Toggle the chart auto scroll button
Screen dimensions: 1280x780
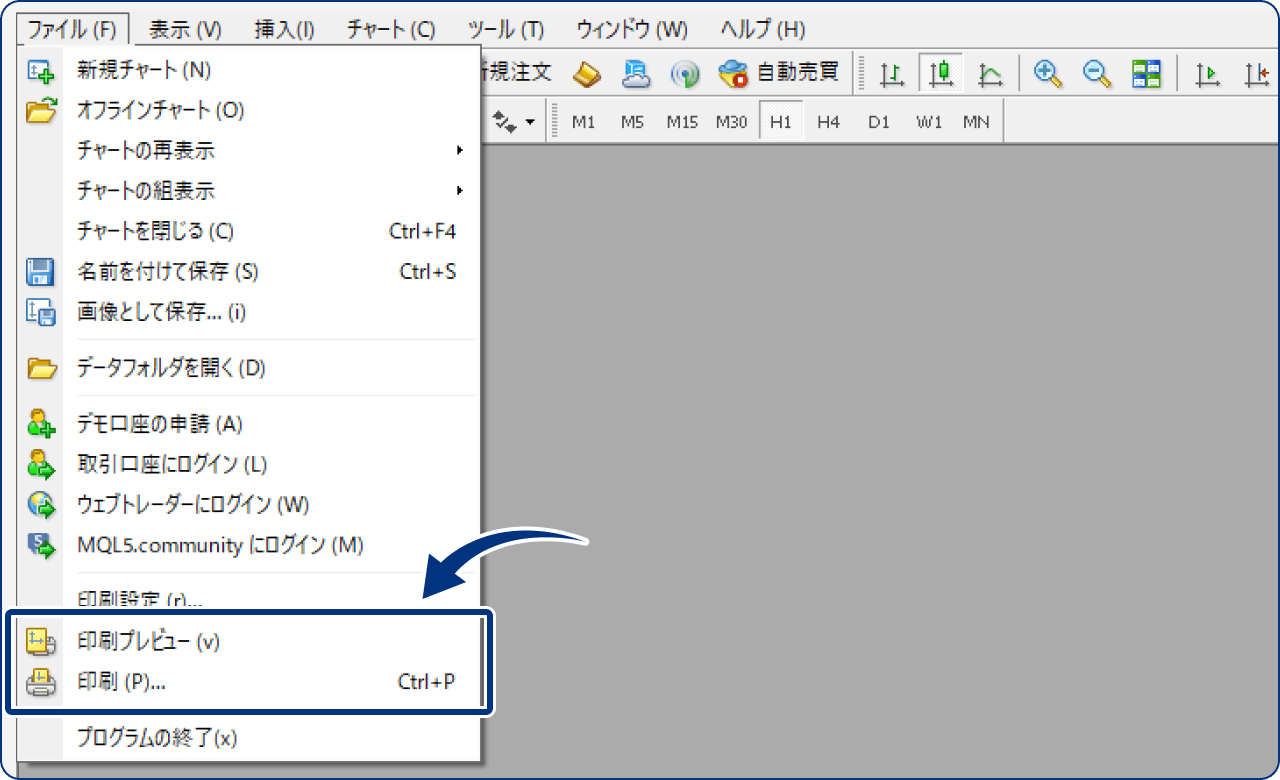point(1208,73)
